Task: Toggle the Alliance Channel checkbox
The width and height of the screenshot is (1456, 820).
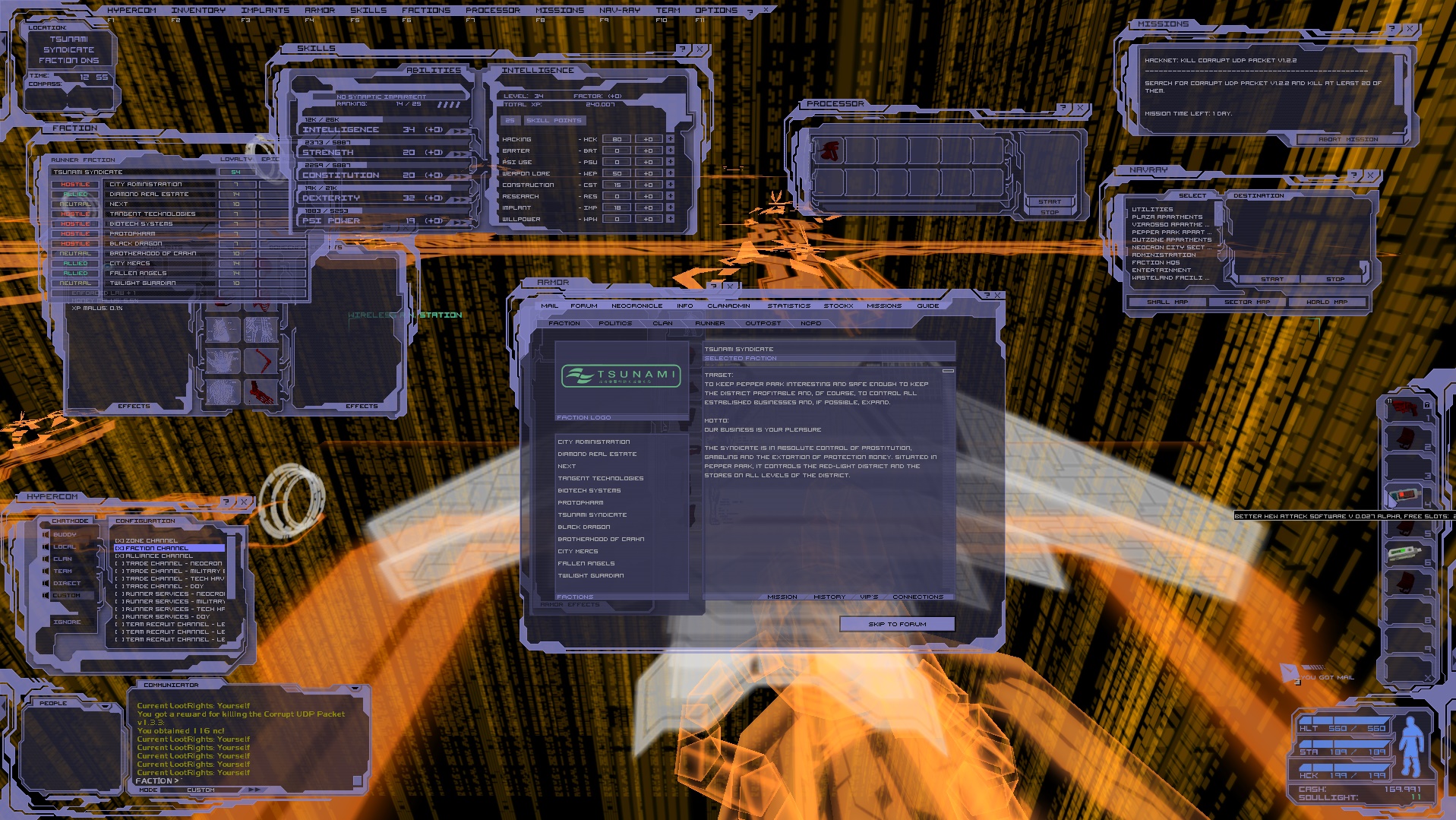Action: coord(119,556)
